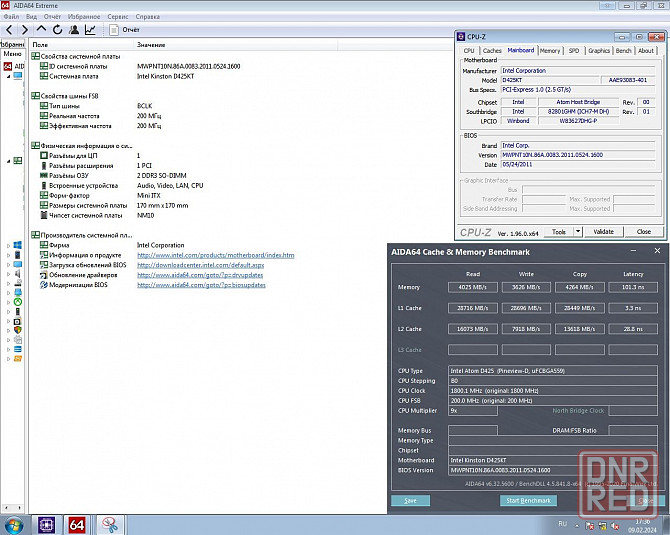Click the Start Benchmark button
Viewport: 670px width, 535px height.
(x=527, y=500)
